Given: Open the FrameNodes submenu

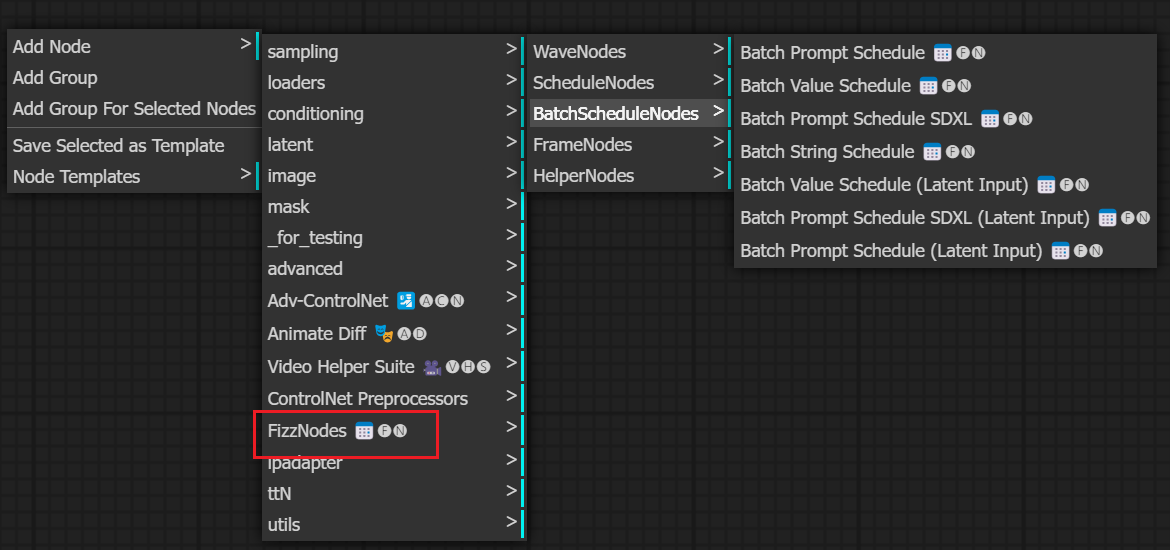Looking at the screenshot, I should pos(582,145).
